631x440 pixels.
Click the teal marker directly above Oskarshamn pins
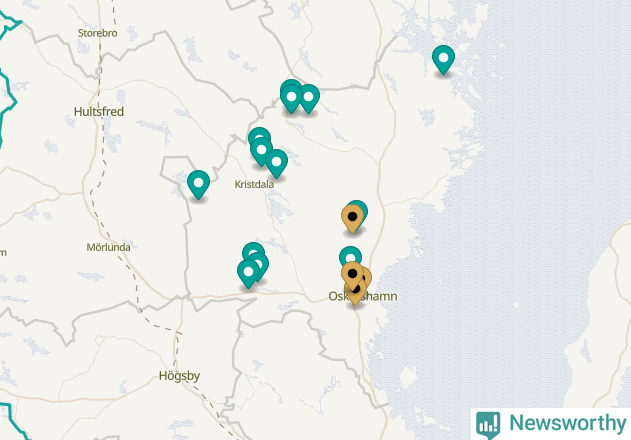[351, 254]
